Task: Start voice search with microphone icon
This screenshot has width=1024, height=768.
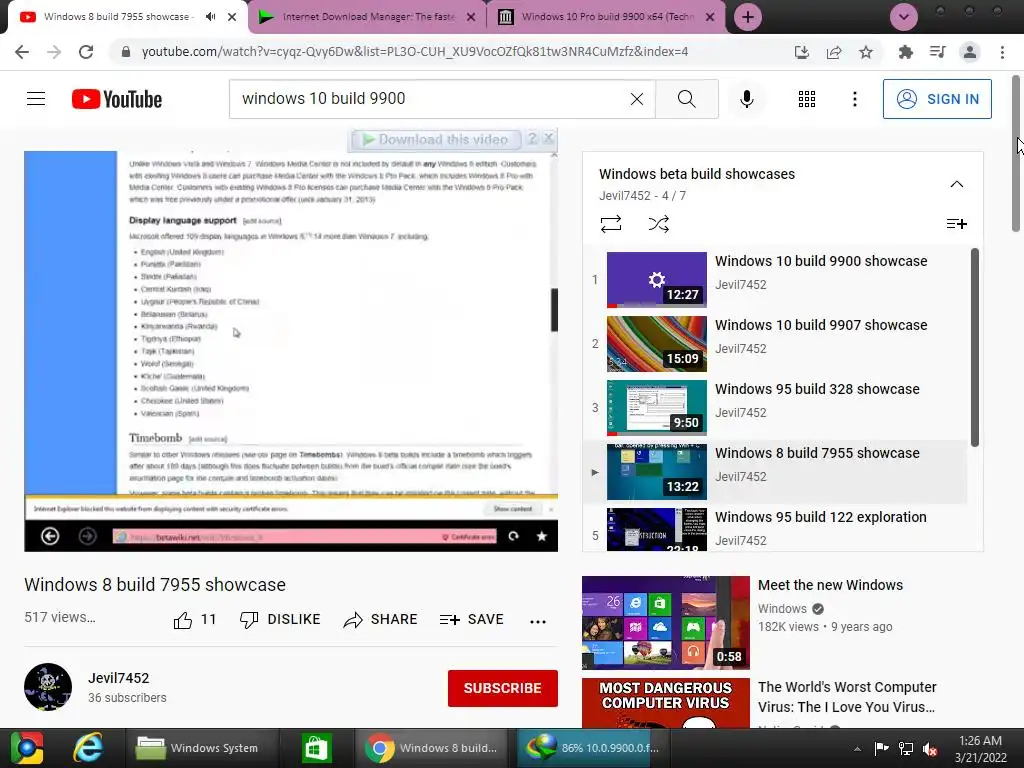Action: pyautogui.click(x=746, y=99)
